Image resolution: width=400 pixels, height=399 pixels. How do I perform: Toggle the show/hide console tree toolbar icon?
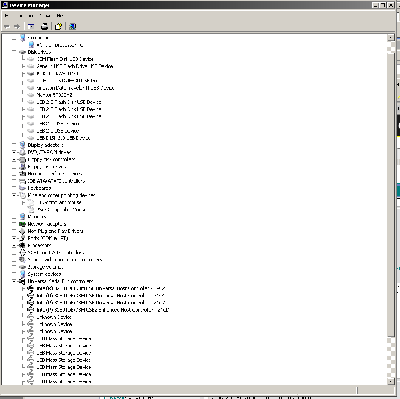coord(31,26)
